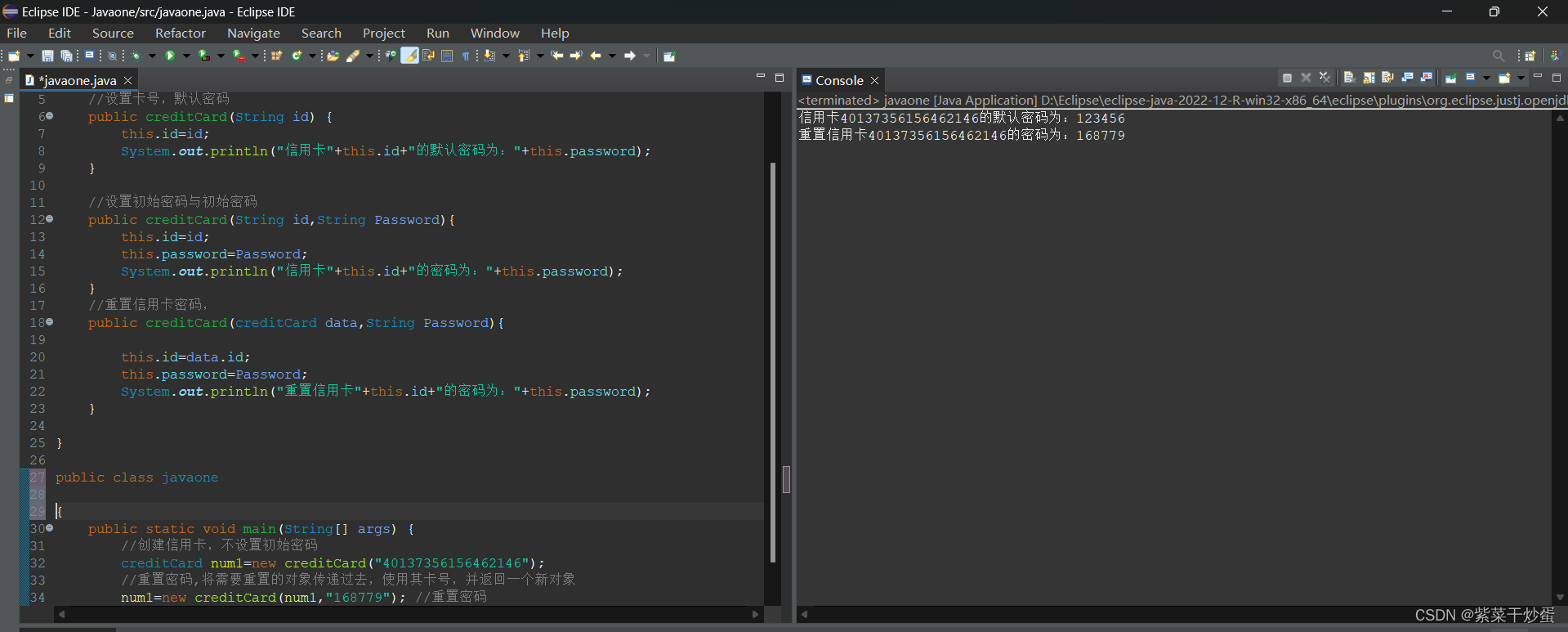
Task: Open dropdown next to Debug icon
Action: [x=152, y=56]
